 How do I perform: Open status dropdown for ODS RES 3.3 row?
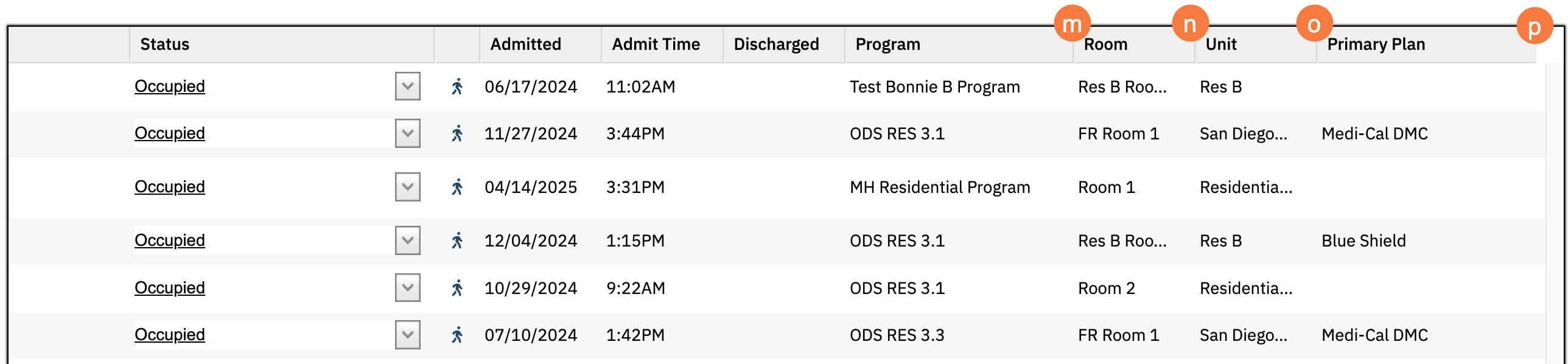coord(407,335)
